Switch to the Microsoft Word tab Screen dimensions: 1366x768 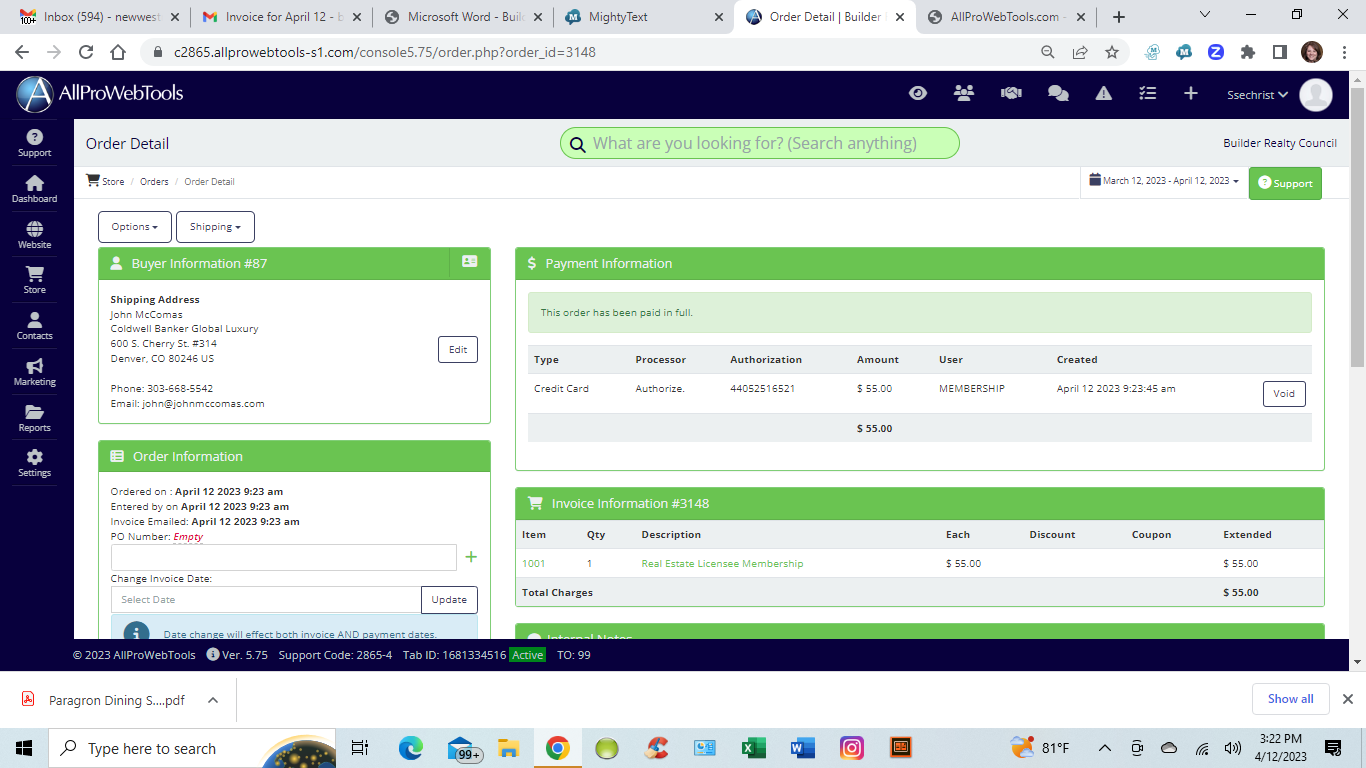tap(462, 17)
